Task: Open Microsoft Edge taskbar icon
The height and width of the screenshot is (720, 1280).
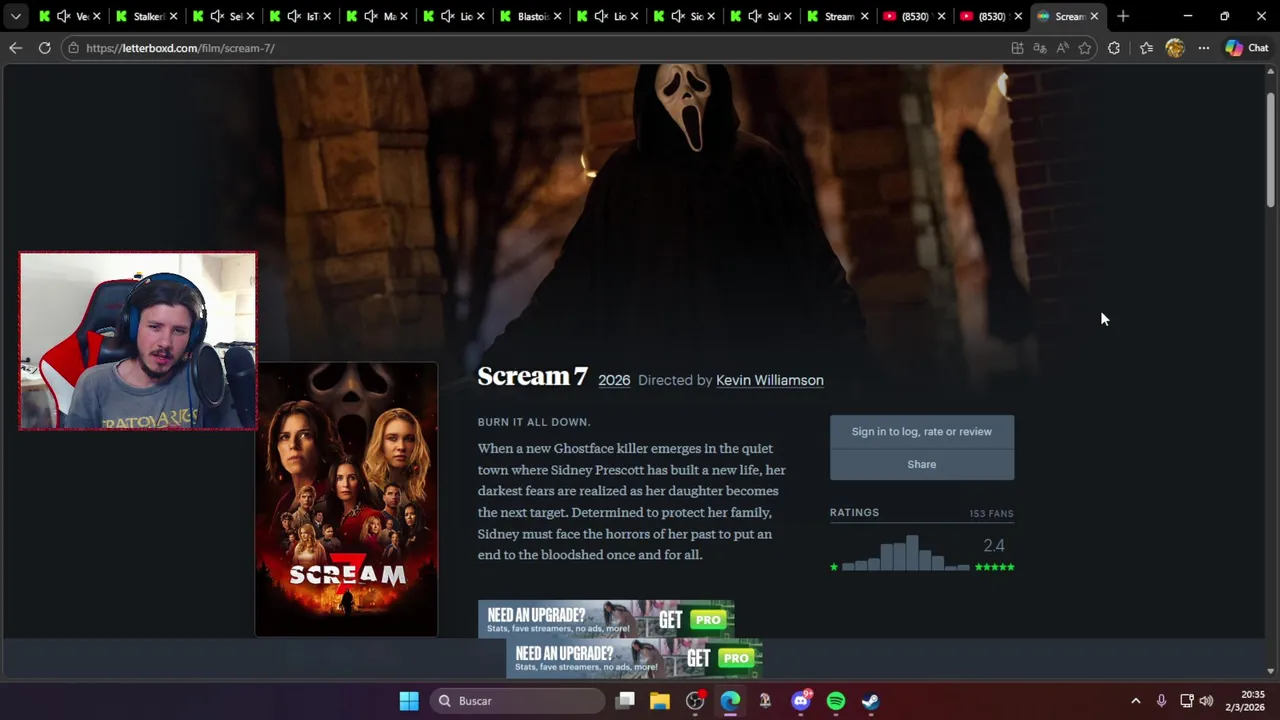Action: 730,701
